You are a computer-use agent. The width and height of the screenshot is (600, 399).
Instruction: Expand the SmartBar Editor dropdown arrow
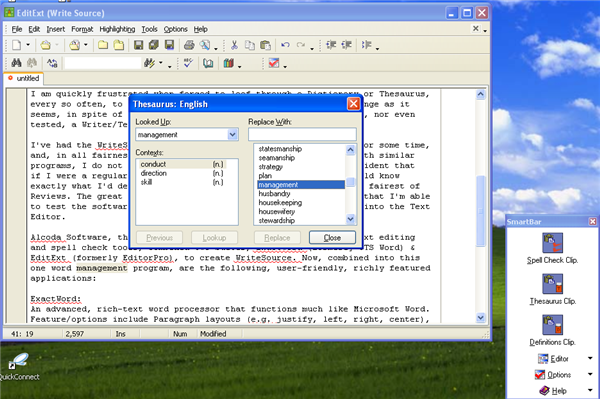click(590, 358)
